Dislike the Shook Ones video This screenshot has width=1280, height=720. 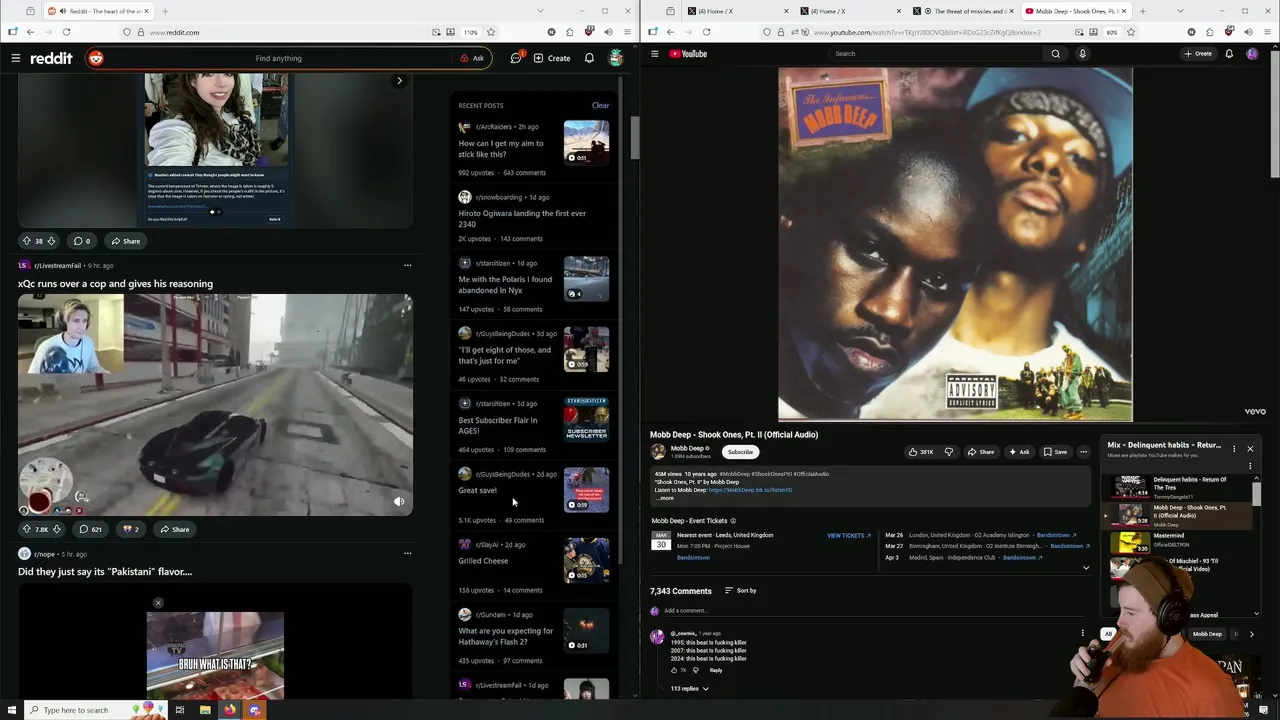coord(949,452)
